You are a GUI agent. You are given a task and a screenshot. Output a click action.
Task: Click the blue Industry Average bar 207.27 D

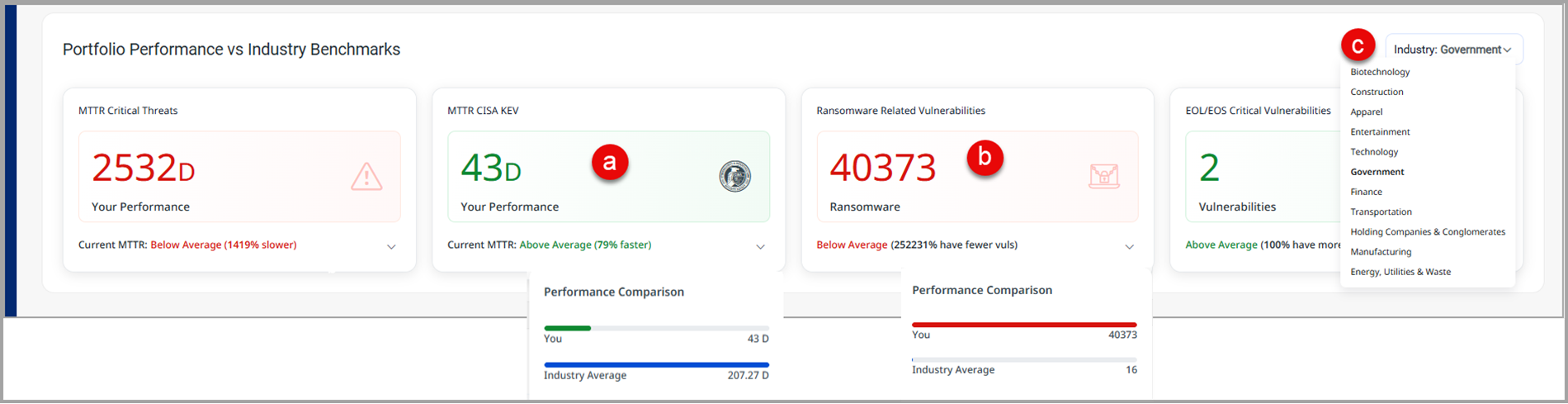coord(656,364)
